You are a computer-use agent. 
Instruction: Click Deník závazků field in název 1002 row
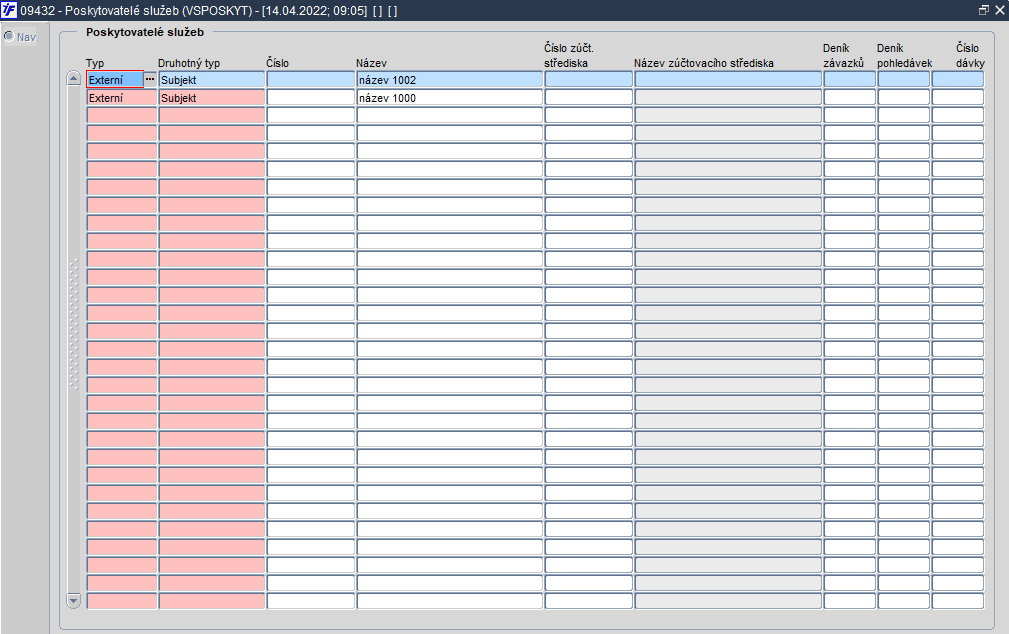coord(849,79)
